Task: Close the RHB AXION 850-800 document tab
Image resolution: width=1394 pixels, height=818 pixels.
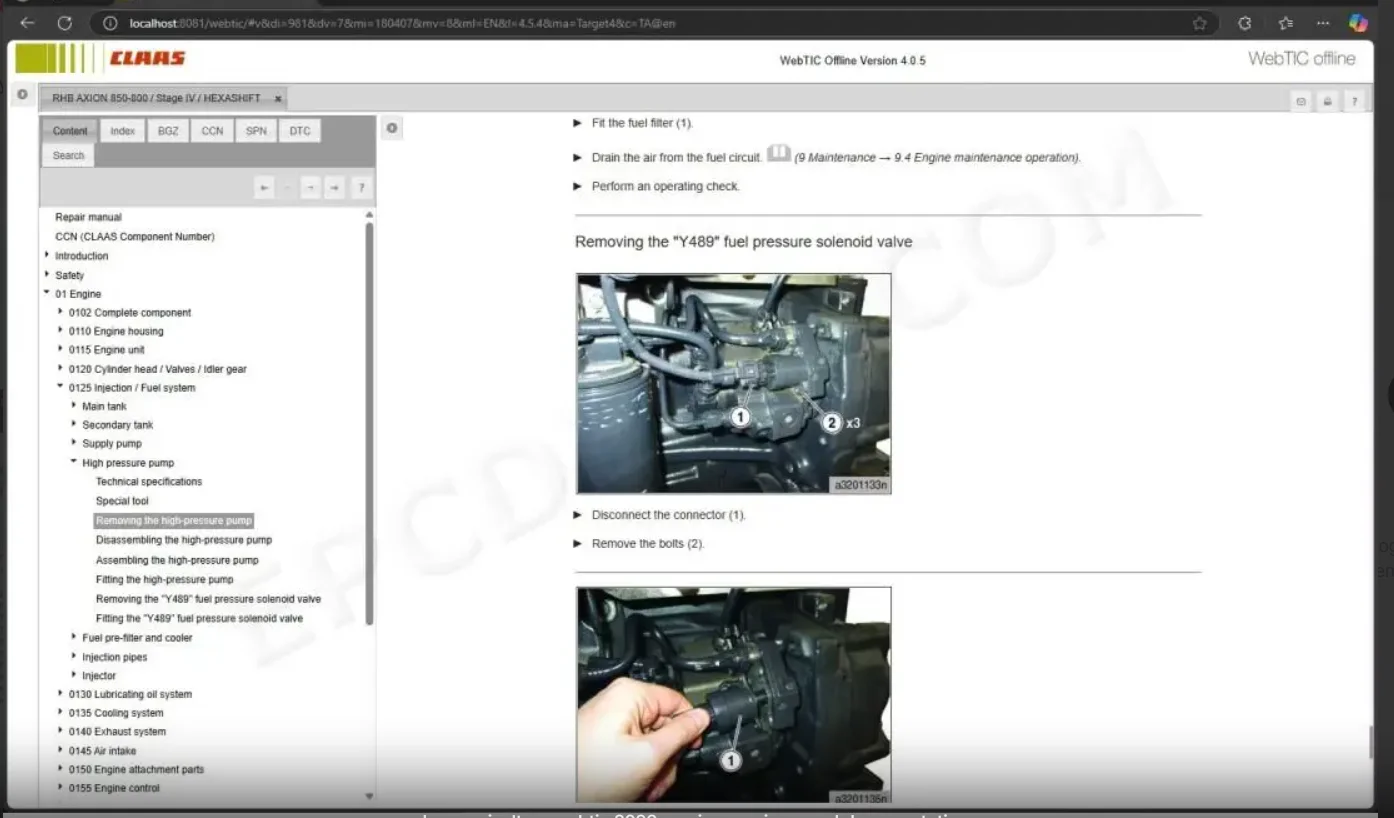Action: pyautogui.click(x=278, y=99)
